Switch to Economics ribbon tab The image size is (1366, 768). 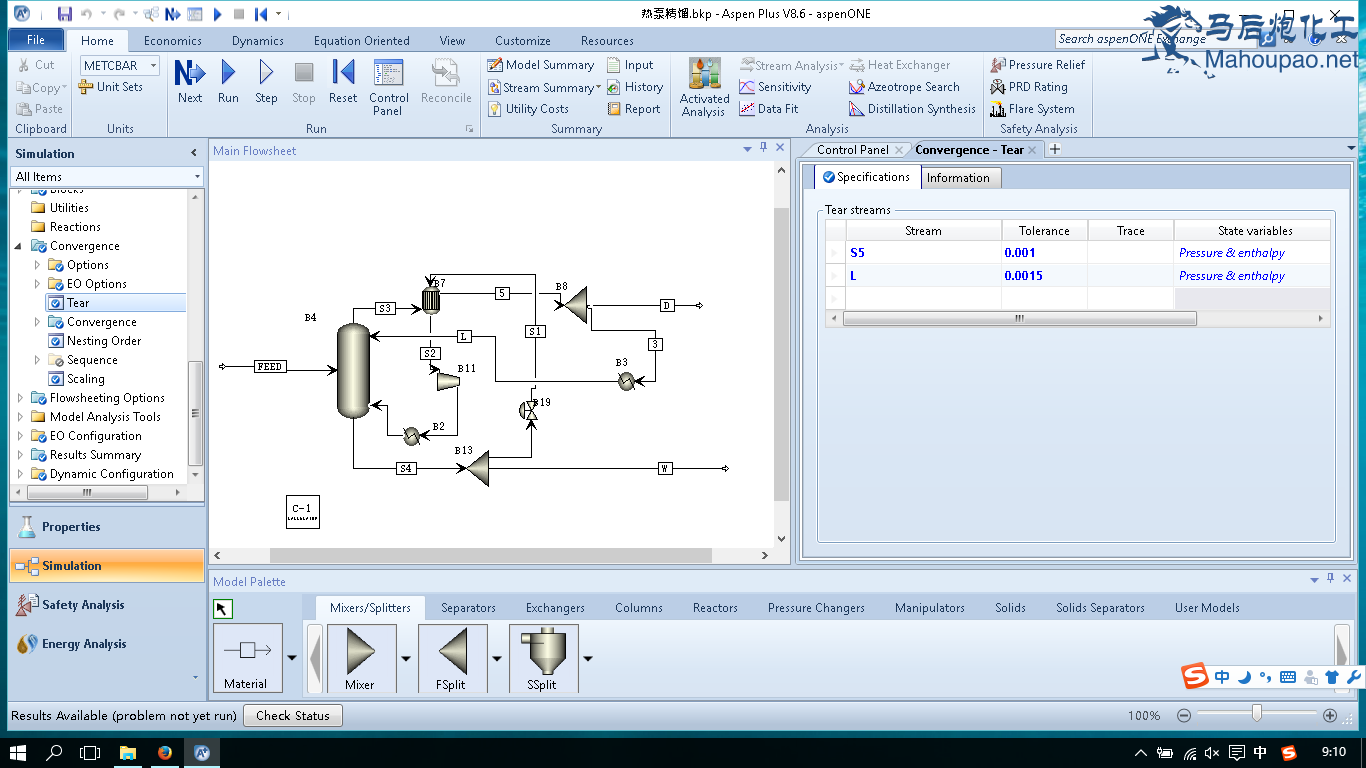[173, 41]
